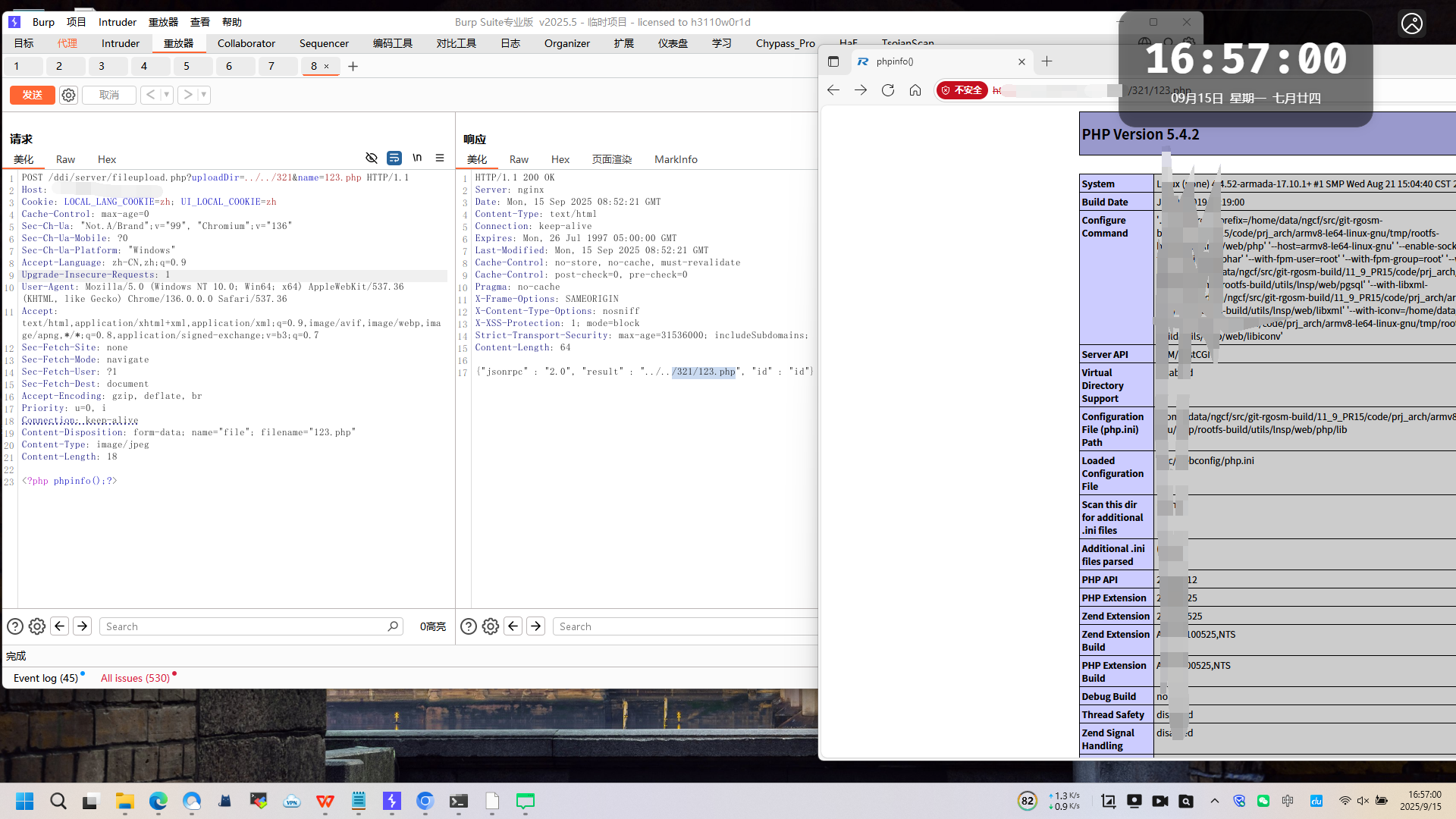Screen dimensions: 1456x819
Task: Open All issues (530) link
Action: click(135, 678)
